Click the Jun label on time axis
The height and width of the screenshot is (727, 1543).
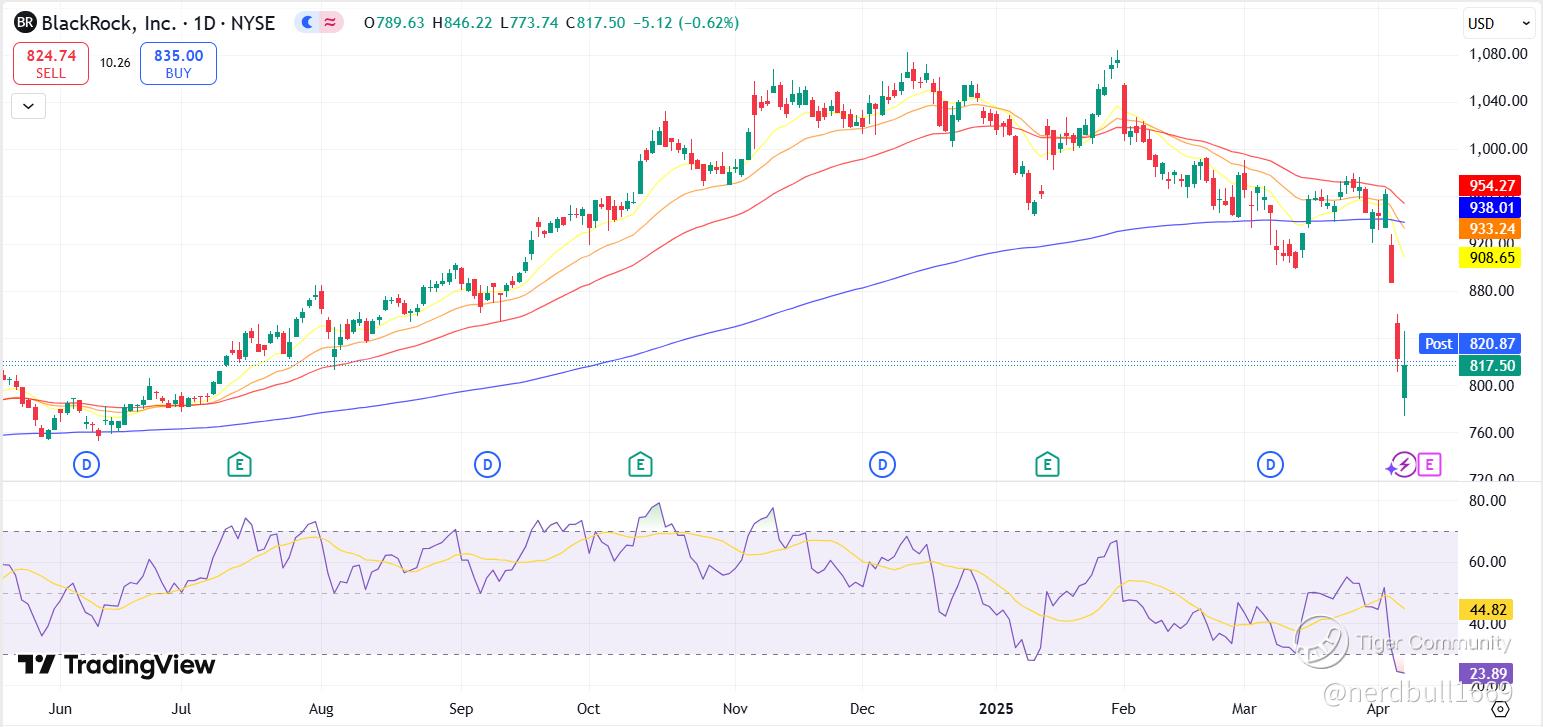coord(60,709)
